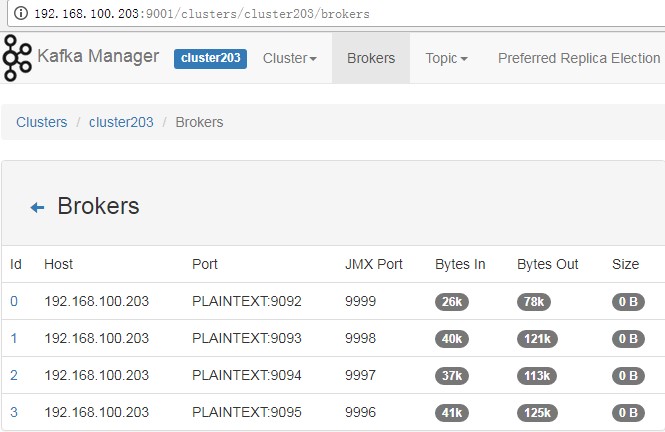Click the site info icon in address bar

click(x=21, y=13)
